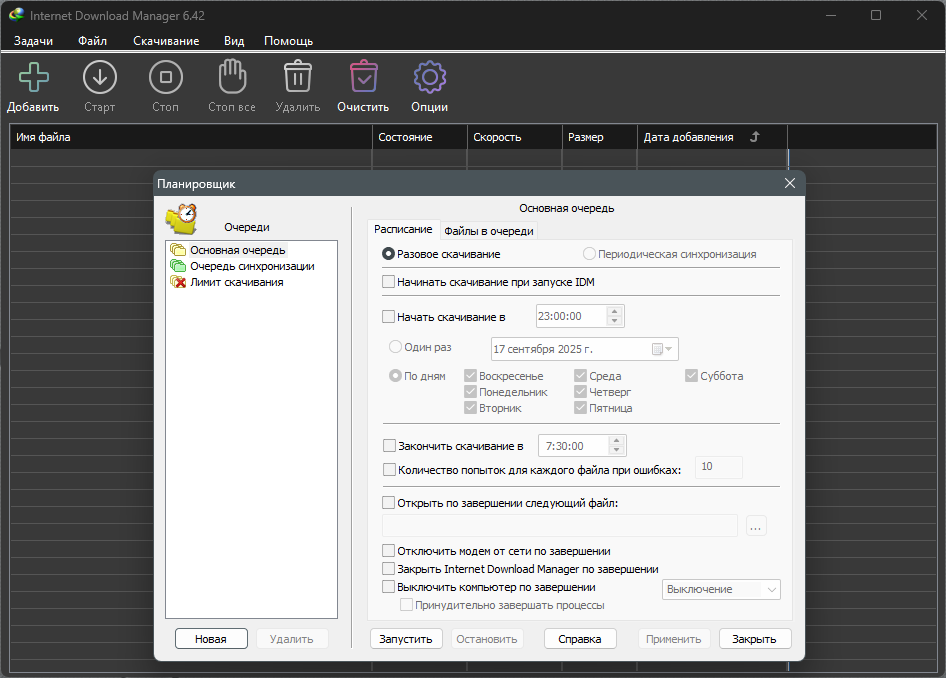Click the Лимит скачивания red-cross icon

[178, 282]
